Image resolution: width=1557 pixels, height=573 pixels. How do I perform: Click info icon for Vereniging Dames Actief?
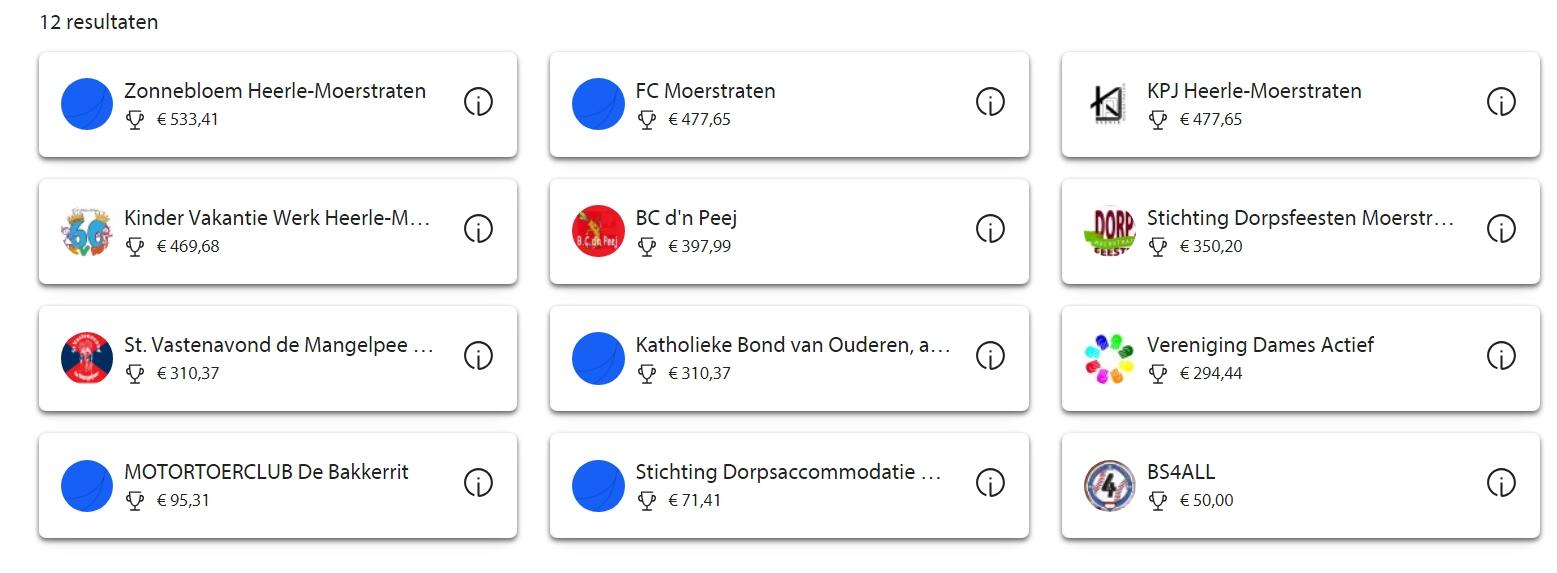click(x=1501, y=356)
